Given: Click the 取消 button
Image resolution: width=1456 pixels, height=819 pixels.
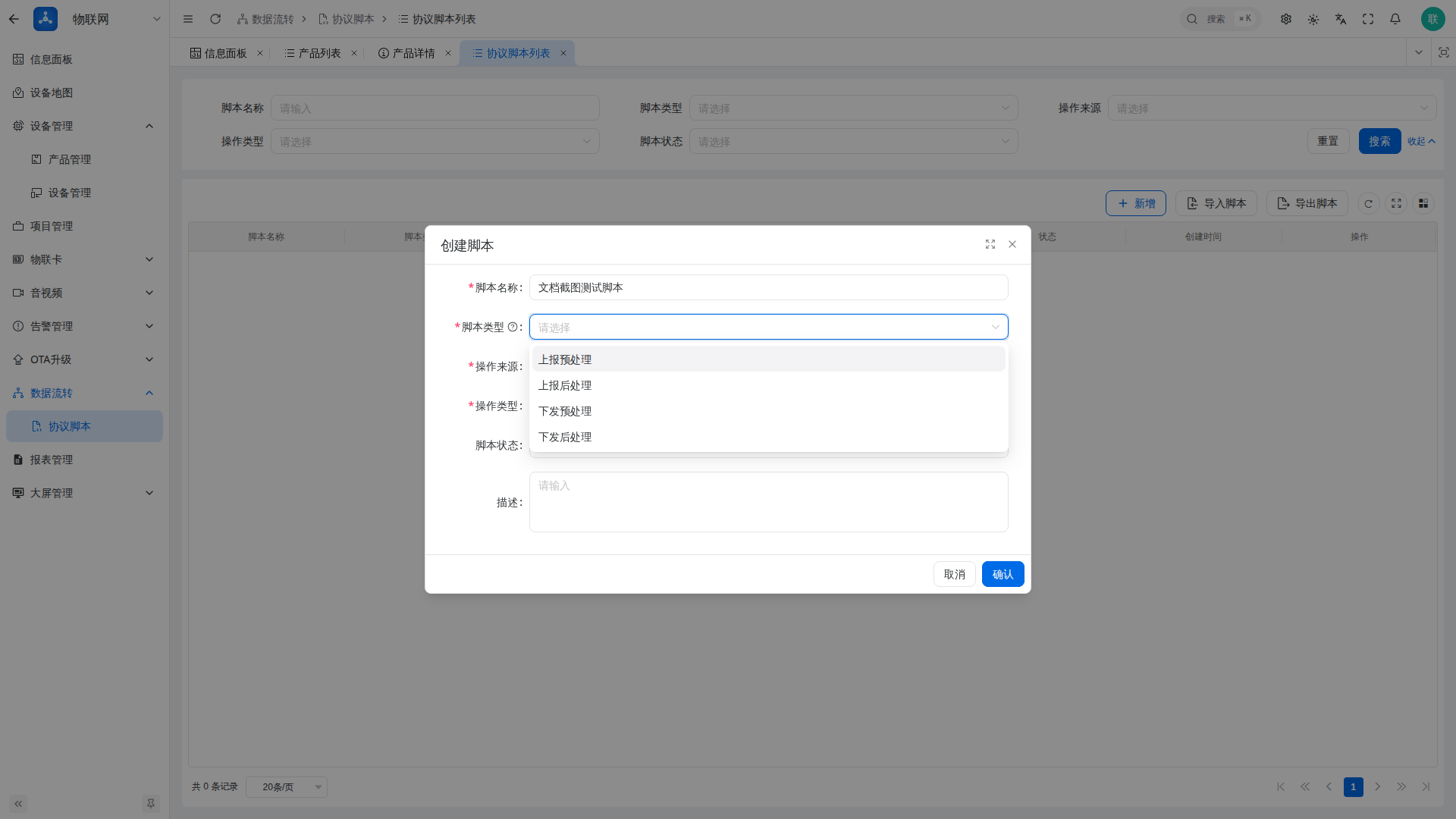Looking at the screenshot, I should pos(954,574).
